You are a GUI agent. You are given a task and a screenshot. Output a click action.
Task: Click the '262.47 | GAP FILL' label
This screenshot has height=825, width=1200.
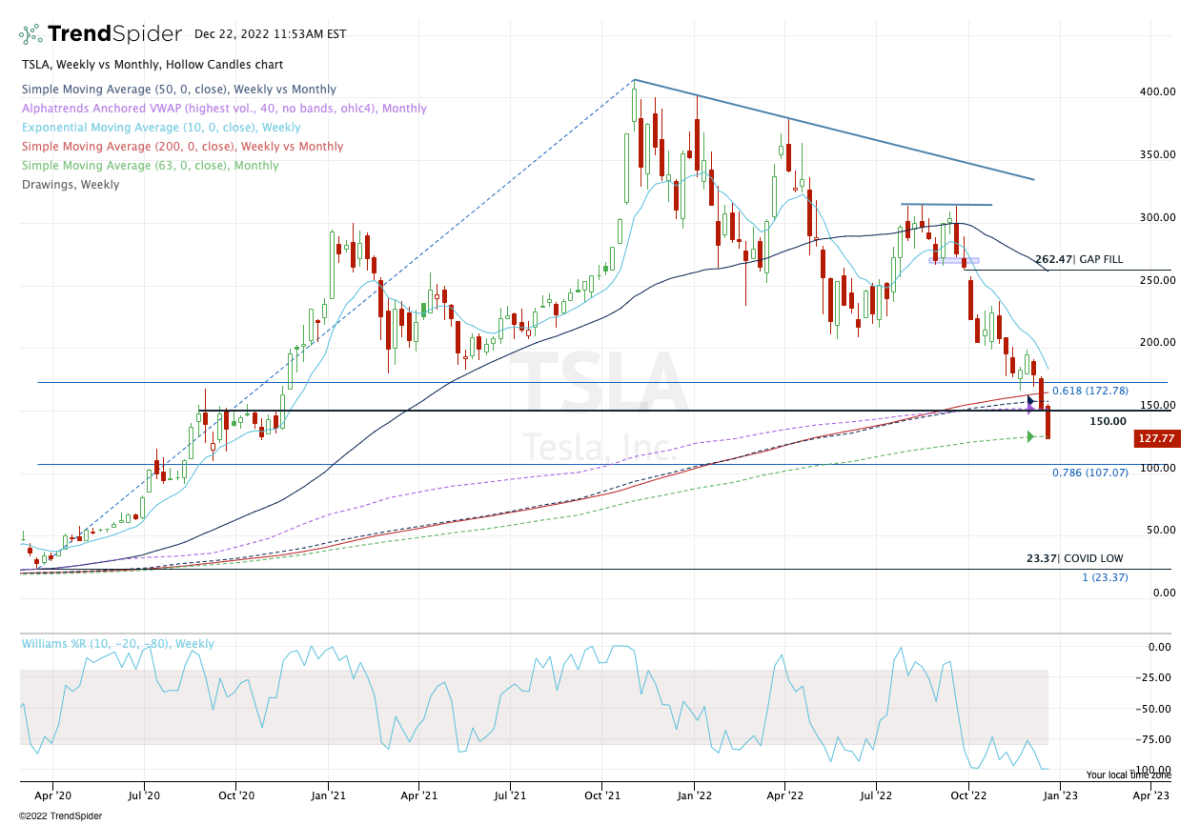(1079, 258)
